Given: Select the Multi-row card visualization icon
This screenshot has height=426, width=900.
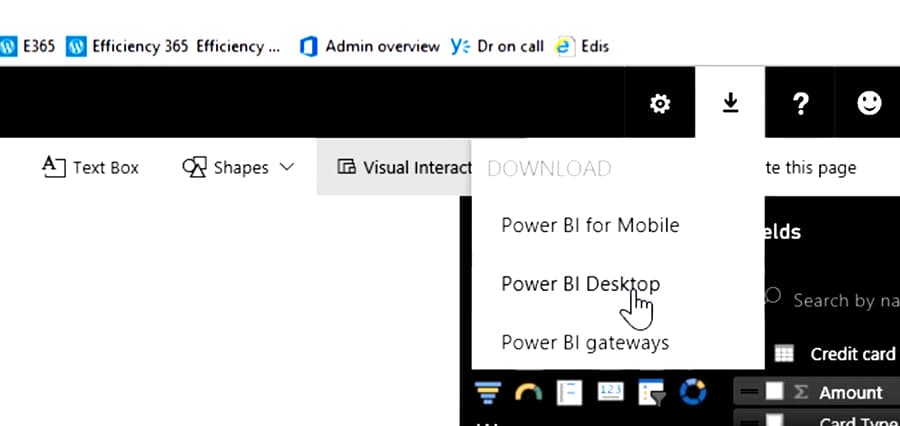Looking at the screenshot, I should pyautogui.click(x=569, y=393).
